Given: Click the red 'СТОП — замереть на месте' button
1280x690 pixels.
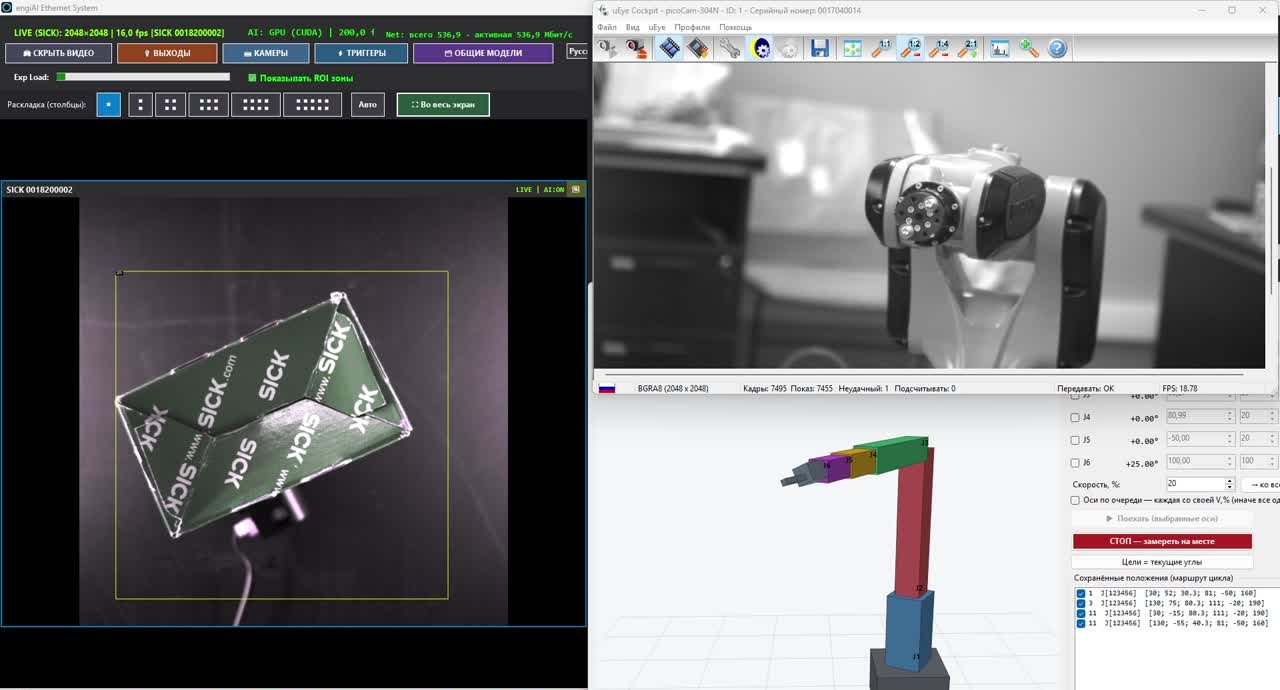Looking at the screenshot, I should coord(1162,541).
